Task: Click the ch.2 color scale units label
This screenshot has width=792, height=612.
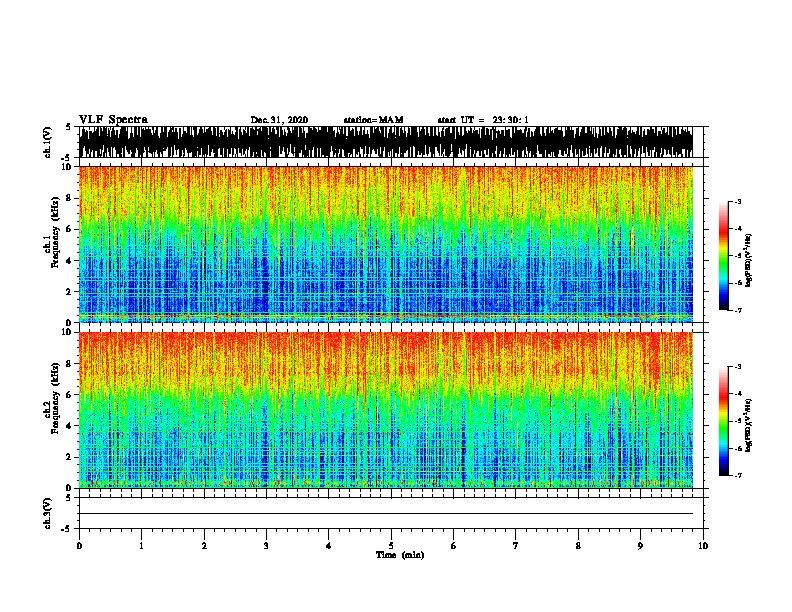Action: tap(748, 425)
